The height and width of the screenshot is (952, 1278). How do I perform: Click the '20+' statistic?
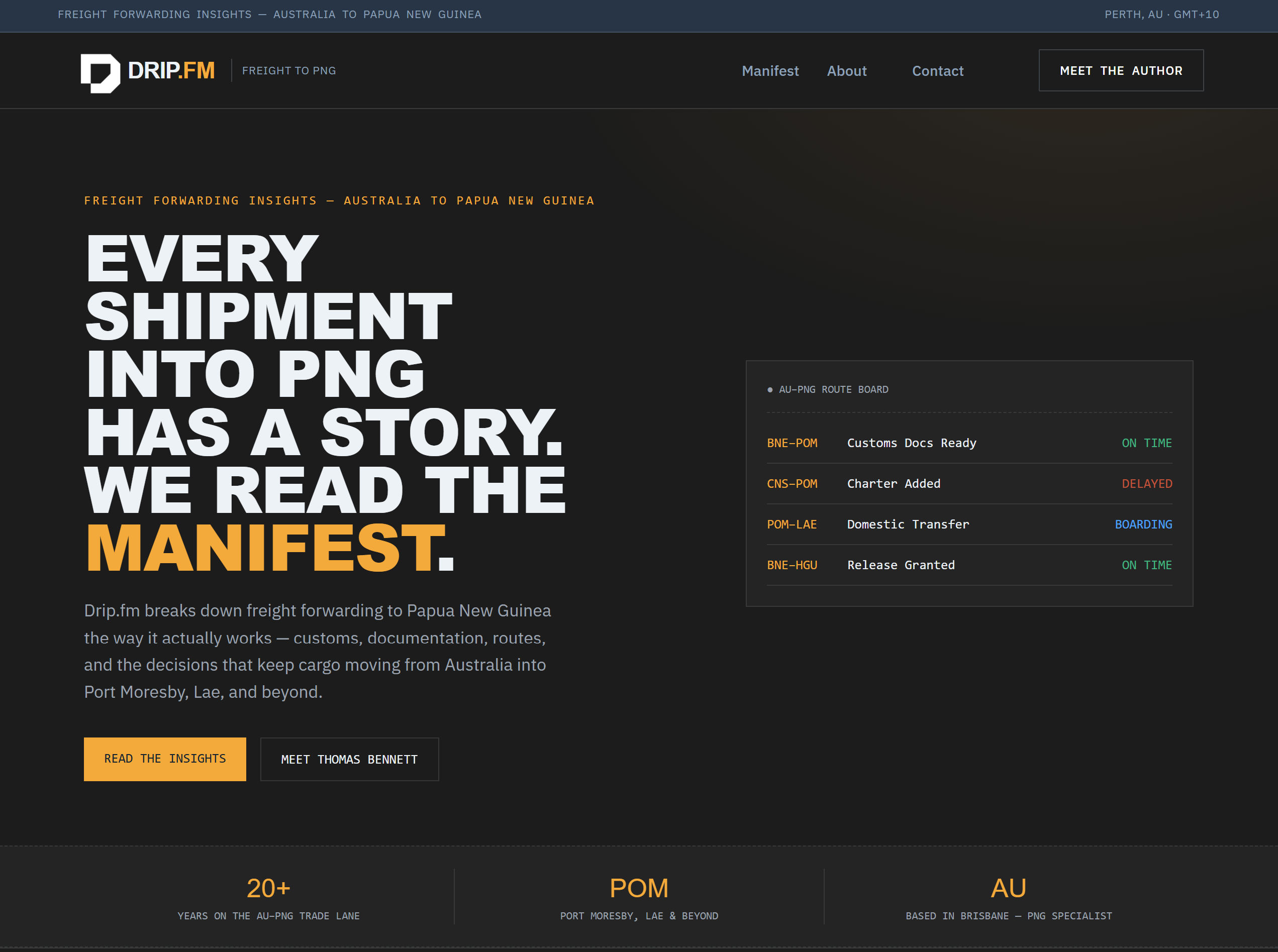point(269,888)
